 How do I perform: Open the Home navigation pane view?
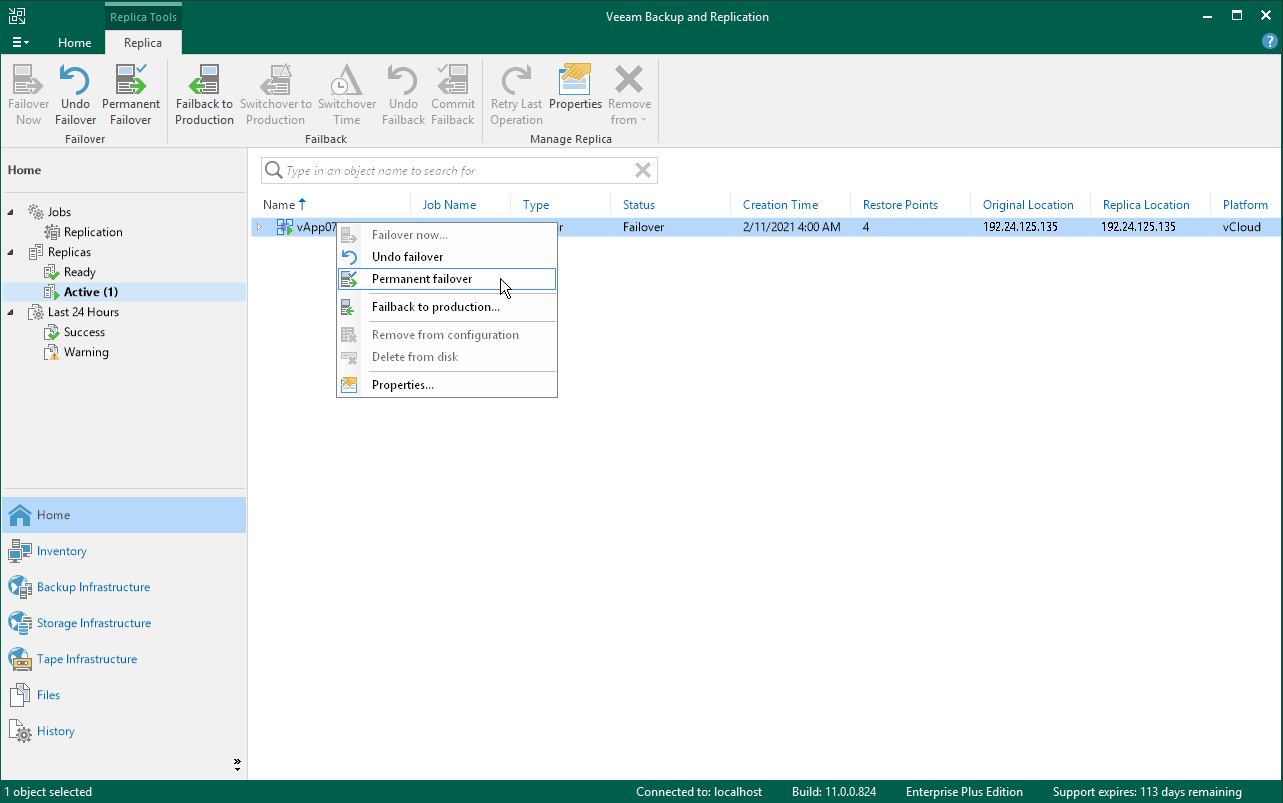[123, 515]
